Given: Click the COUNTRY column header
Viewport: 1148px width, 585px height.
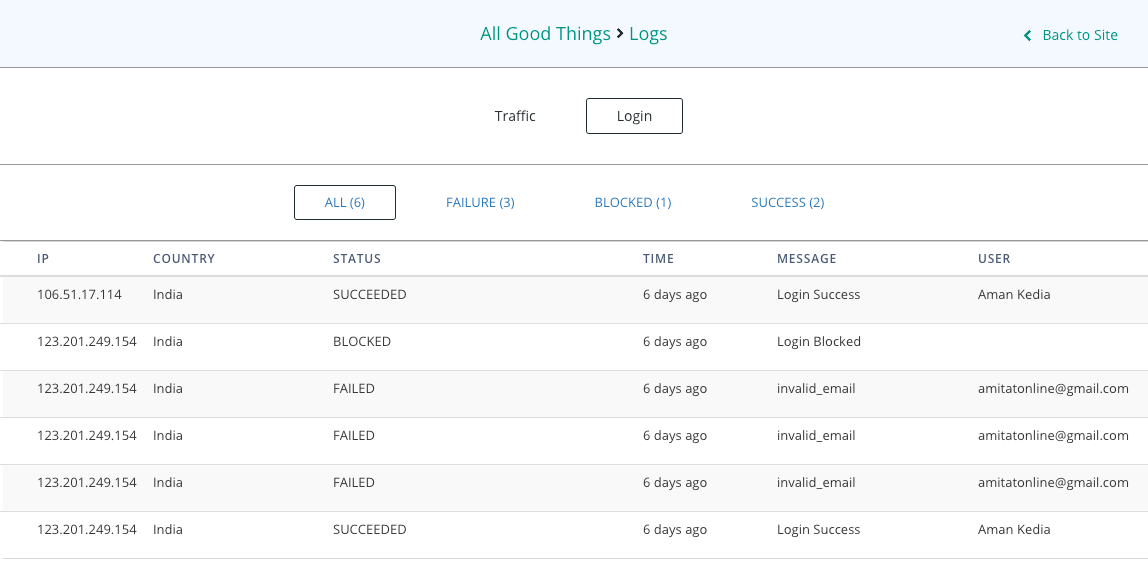Looking at the screenshot, I should click(x=184, y=258).
